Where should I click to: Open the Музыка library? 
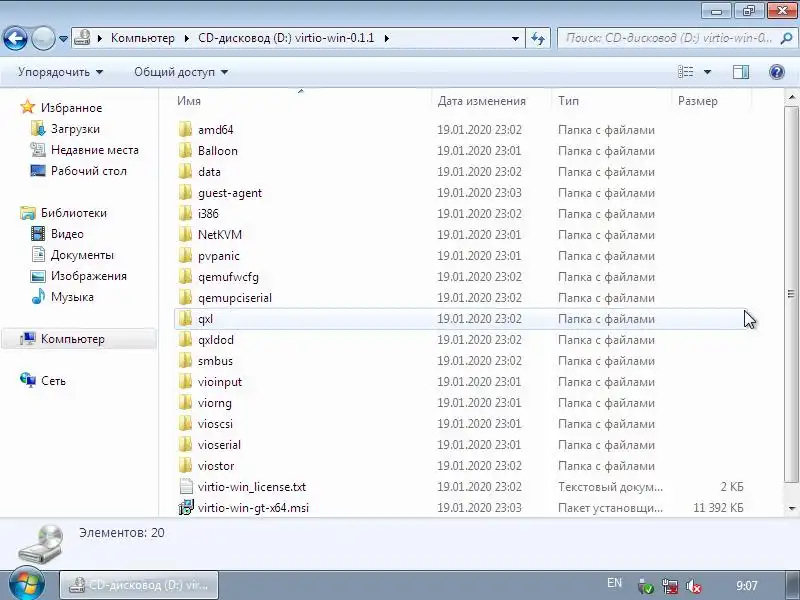(72, 297)
